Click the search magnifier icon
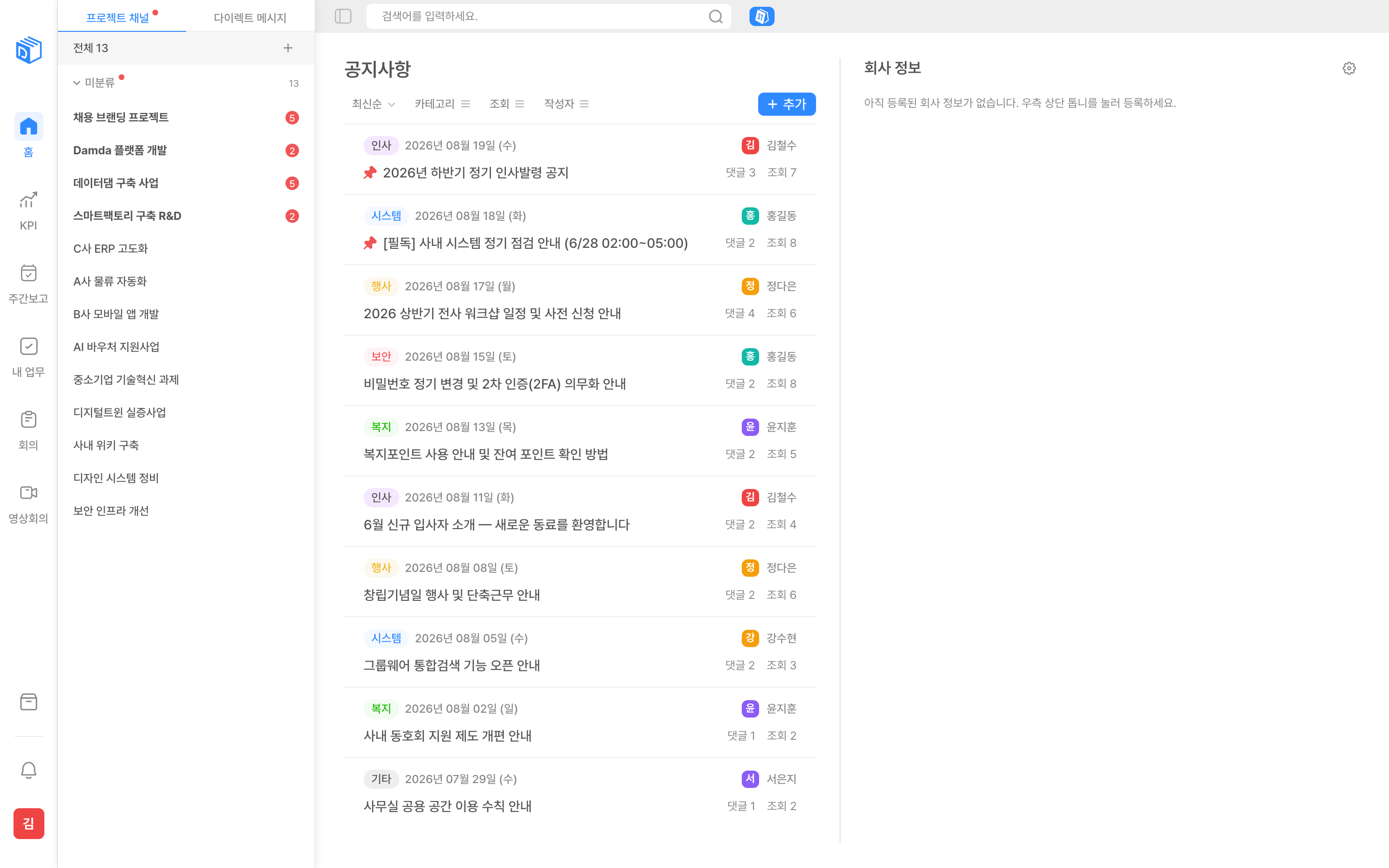Viewport: 1389px width, 868px height. point(715,16)
